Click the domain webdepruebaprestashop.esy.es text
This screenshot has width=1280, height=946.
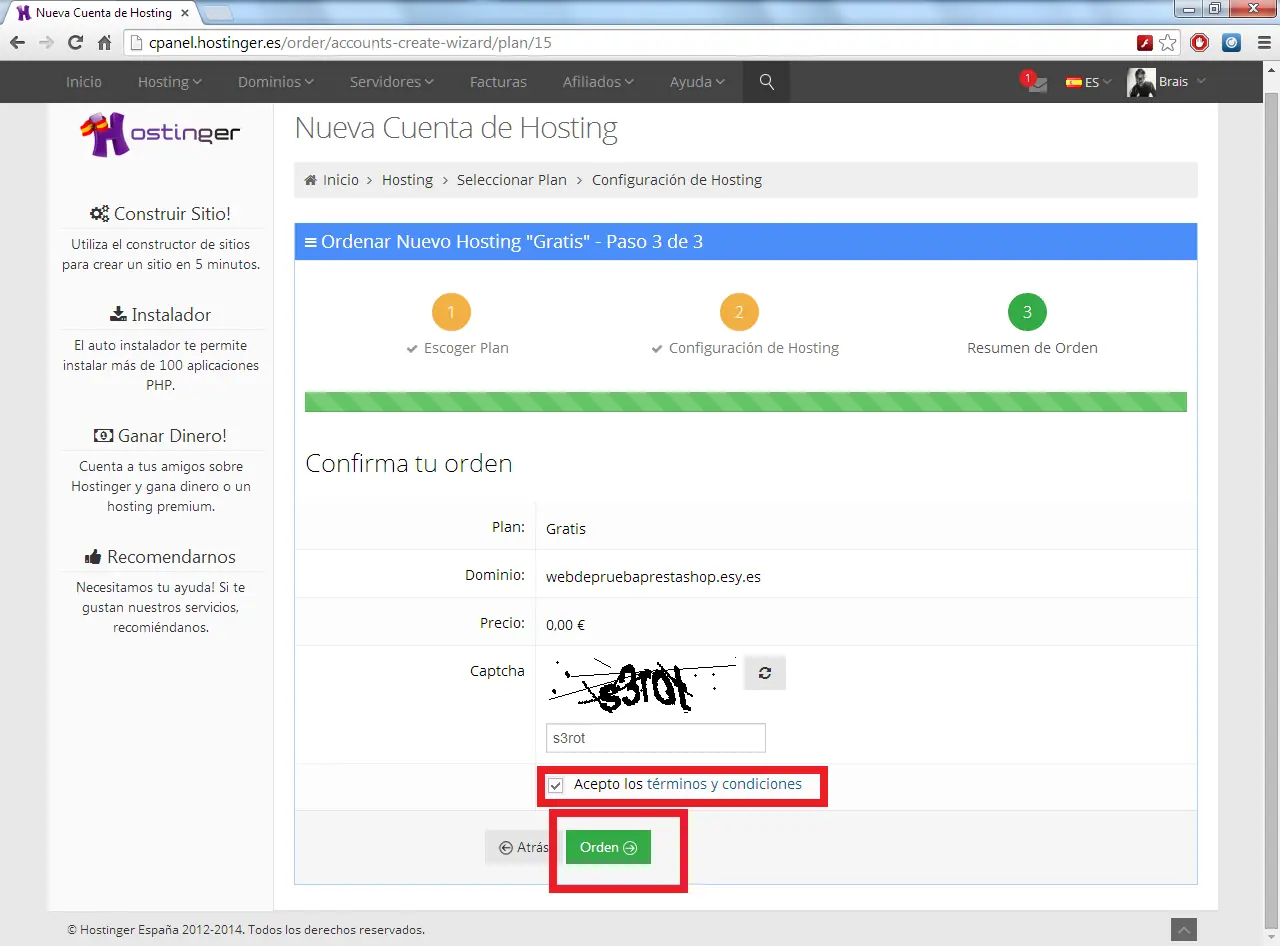coord(653,577)
